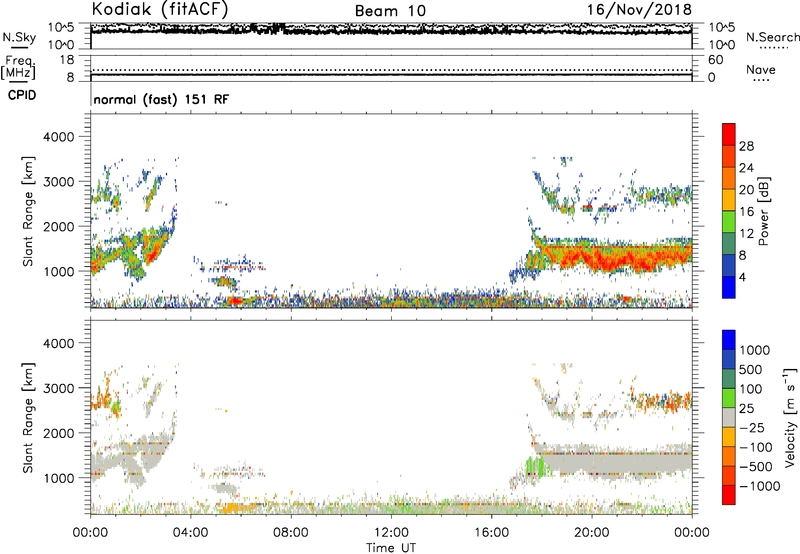Screen dimensions: 800x554
Task: Click the 12:00 time tick label
Action: (x=391, y=533)
